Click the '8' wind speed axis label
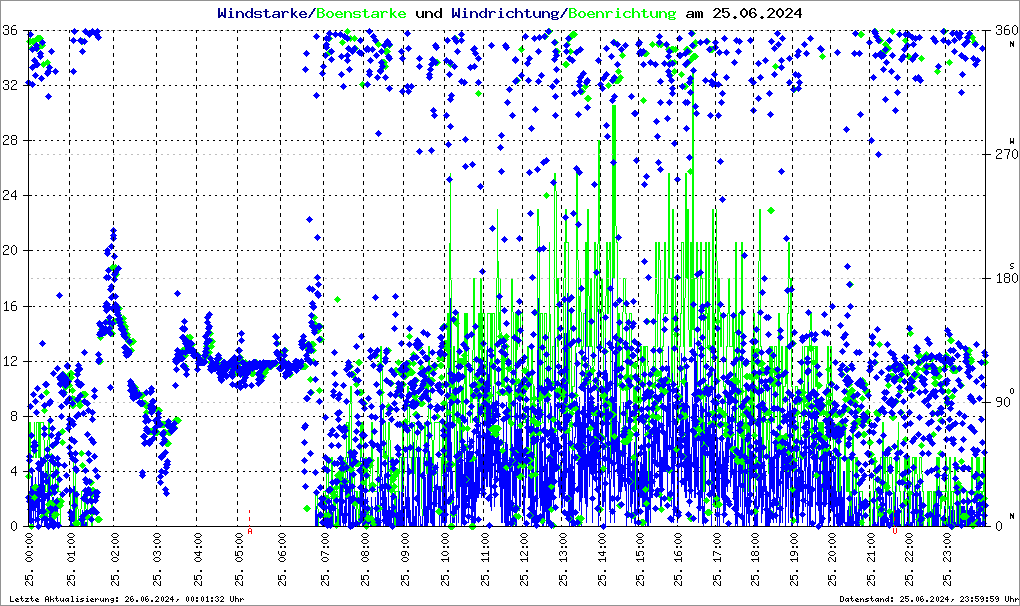Image resolution: width=1020 pixels, height=606 pixels. pos(14,416)
